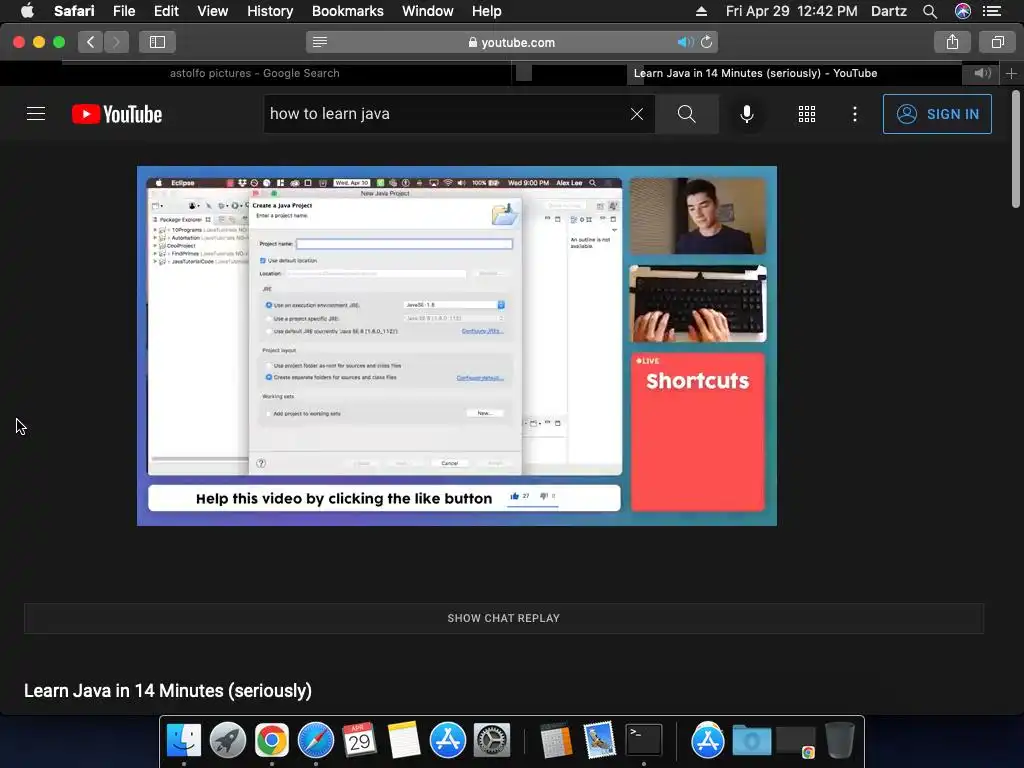The height and width of the screenshot is (768, 1024).
Task: Open Calendar from the Dock
Action: click(x=359, y=741)
